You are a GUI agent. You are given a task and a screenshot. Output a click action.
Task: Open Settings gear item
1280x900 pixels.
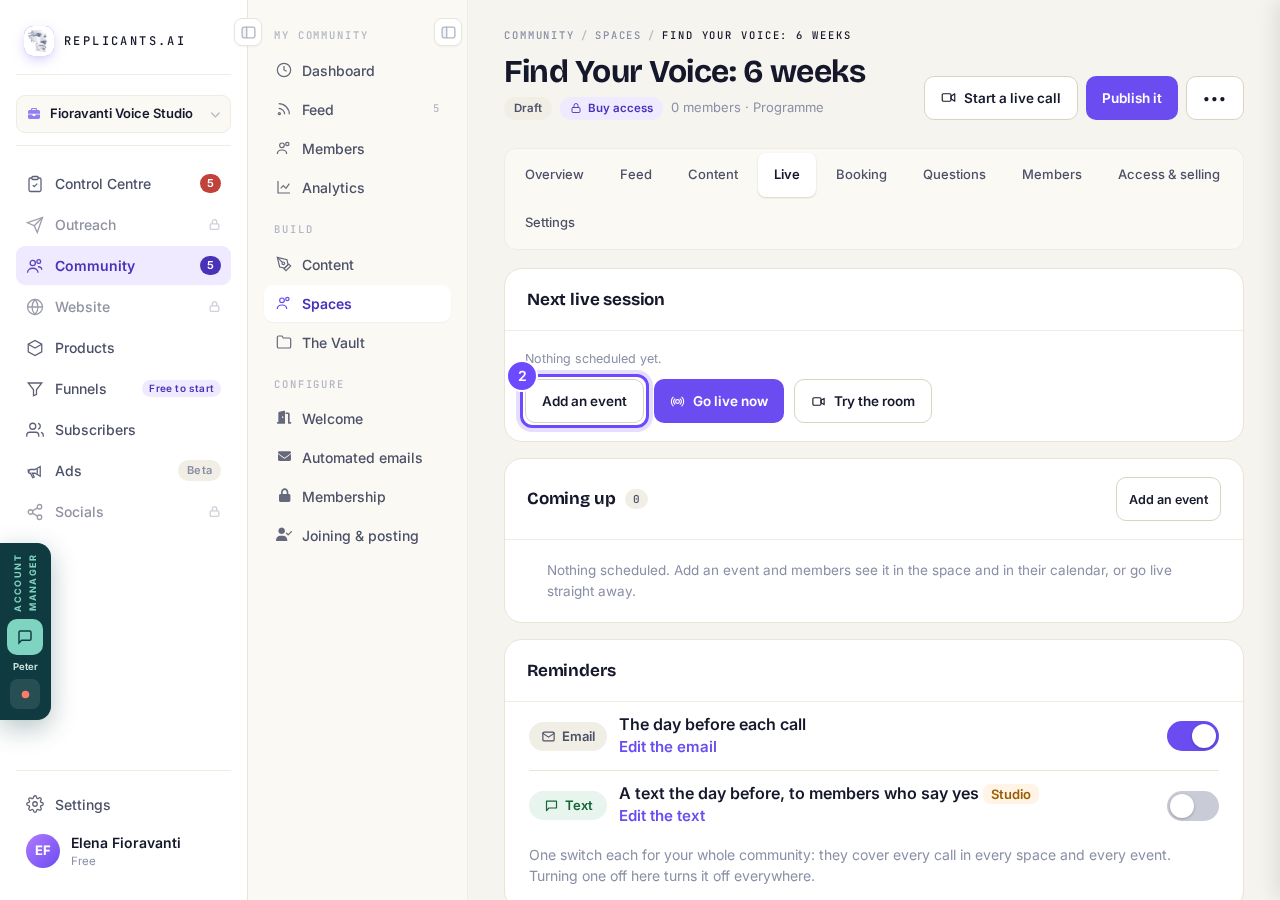pos(123,805)
